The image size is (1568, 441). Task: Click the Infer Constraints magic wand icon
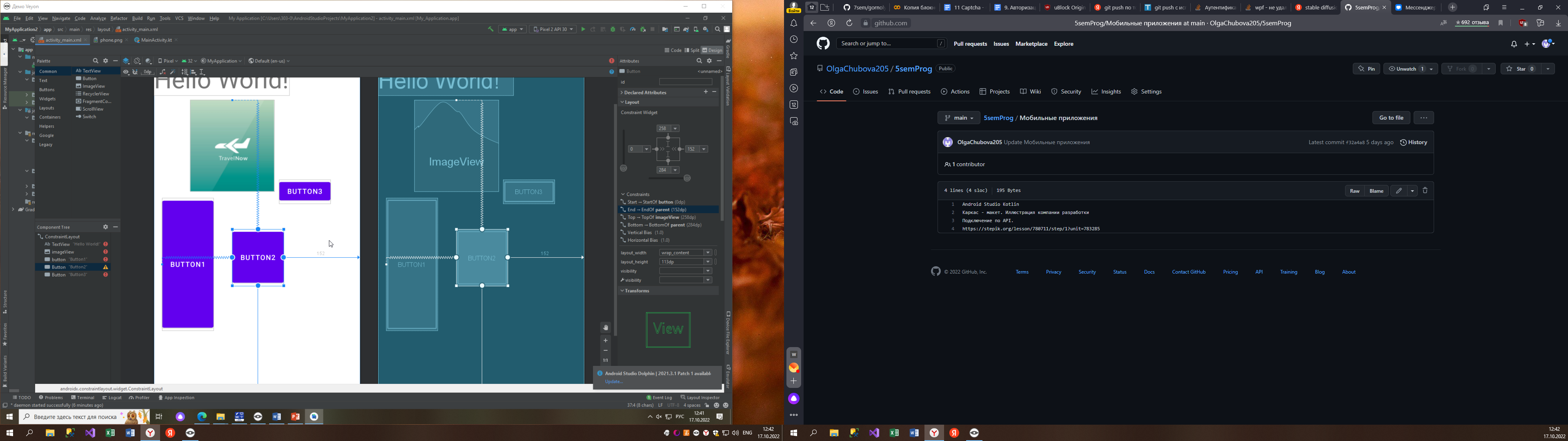tap(173, 72)
